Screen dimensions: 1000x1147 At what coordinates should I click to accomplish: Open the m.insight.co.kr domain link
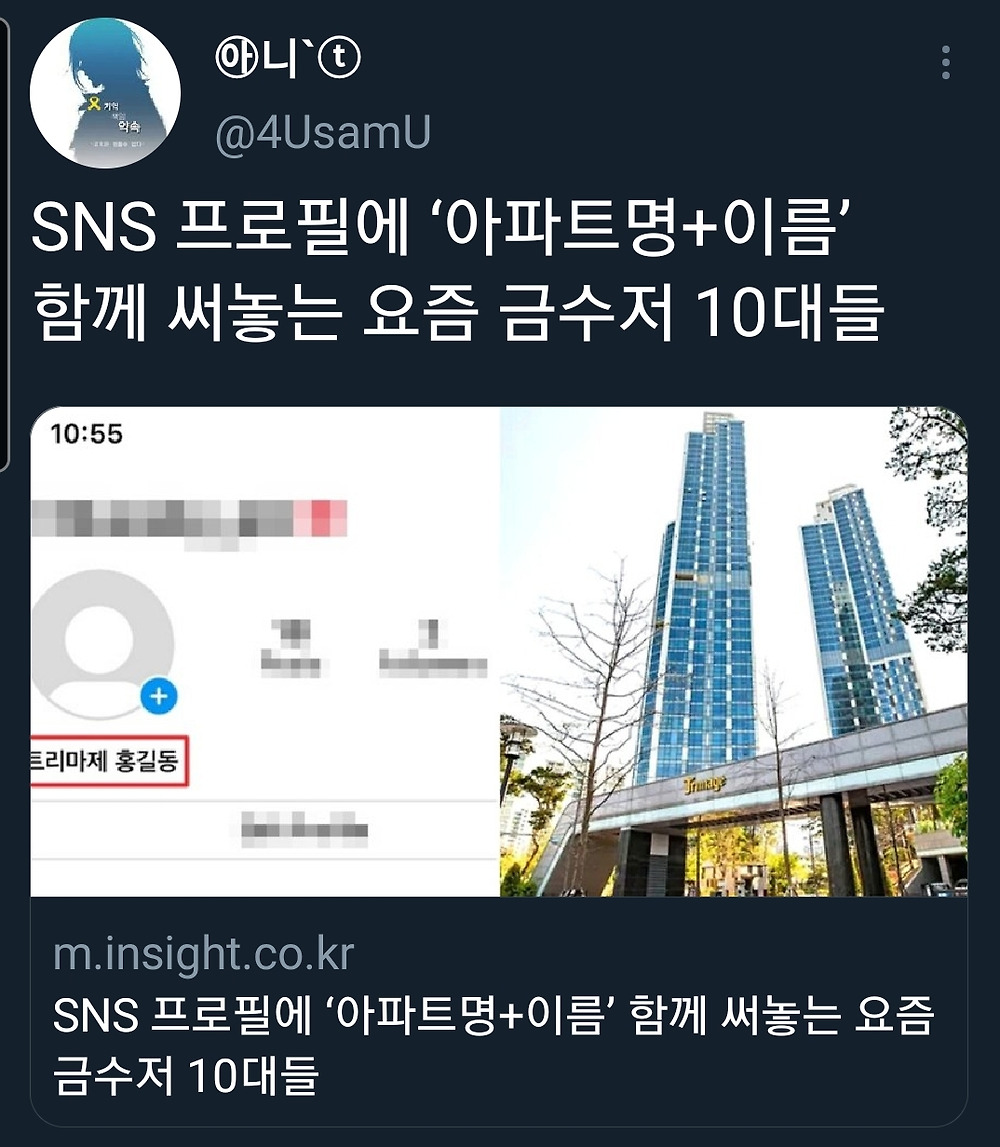(x=203, y=954)
